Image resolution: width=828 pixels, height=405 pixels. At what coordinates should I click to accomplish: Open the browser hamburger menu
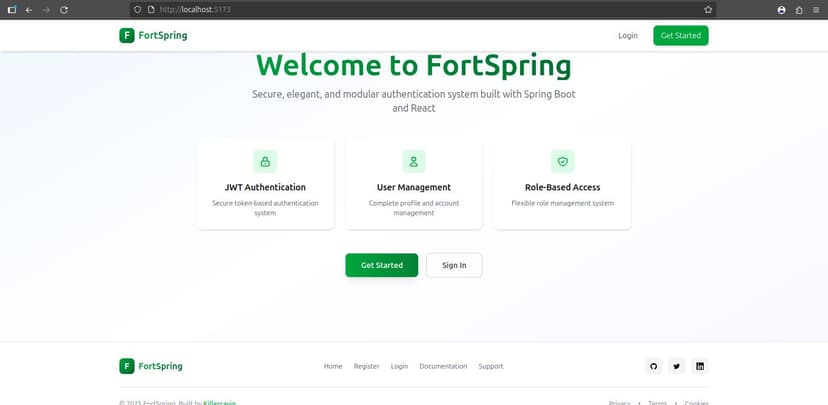click(816, 10)
